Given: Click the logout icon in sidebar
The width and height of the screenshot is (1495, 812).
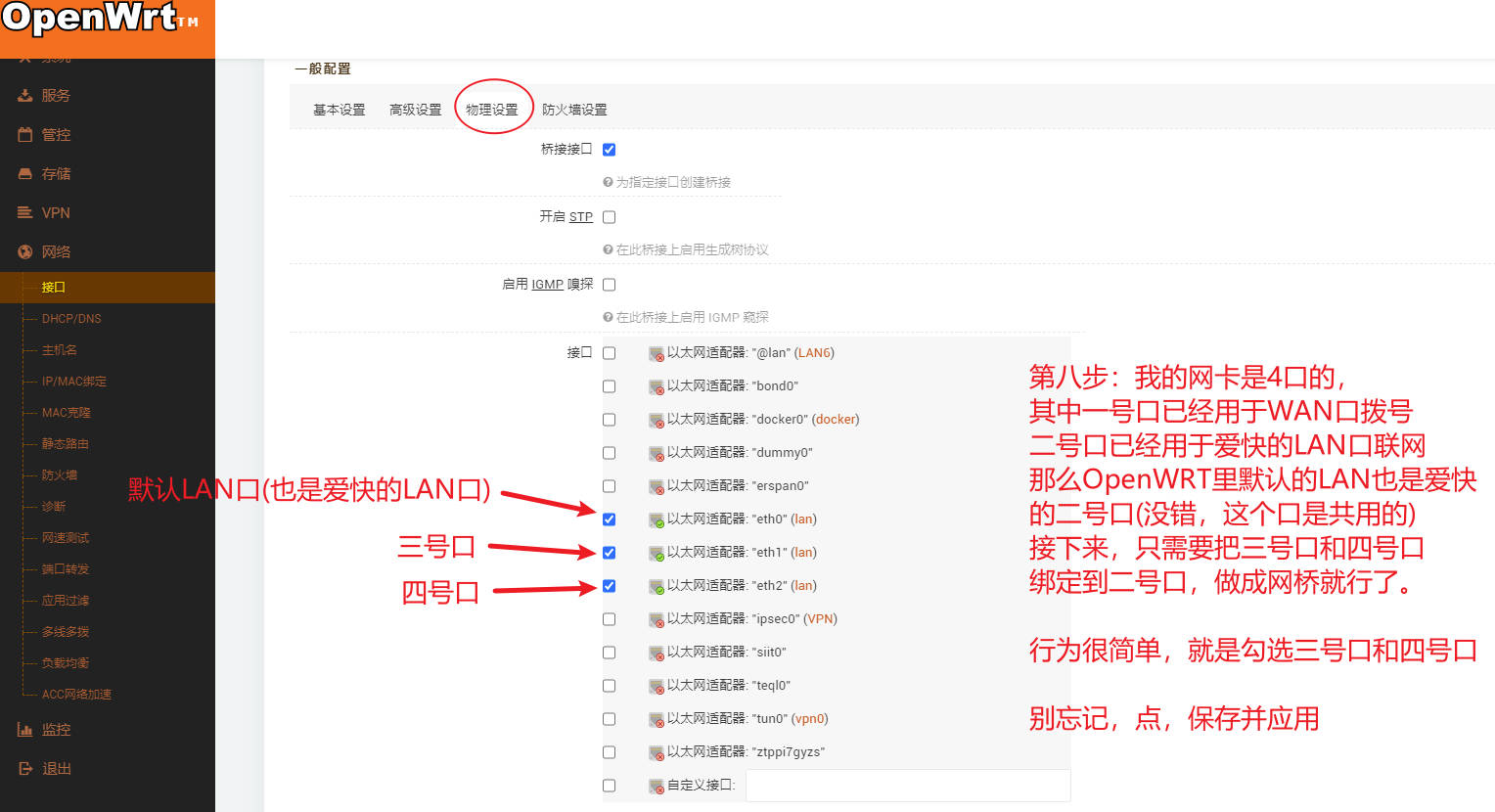Looking at the screenshot, I should click(25, 769).
